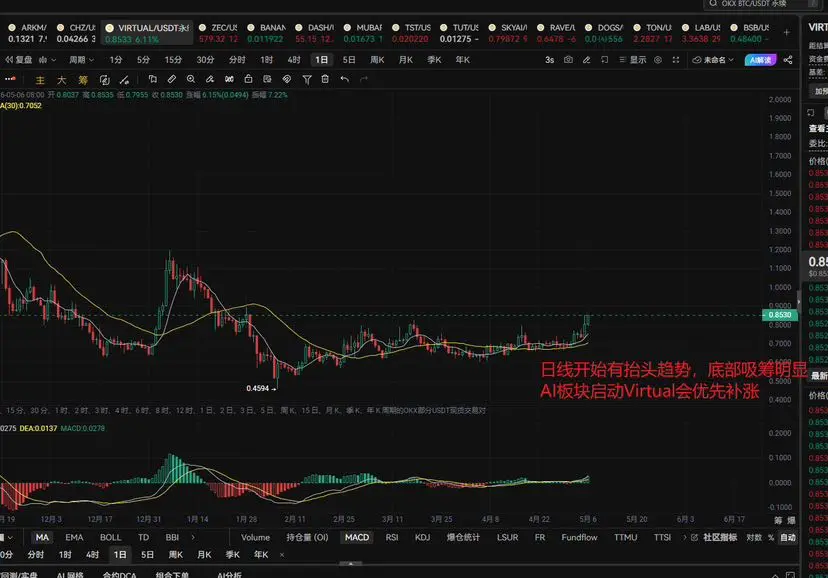Click the undo arrow icon
828x578 pixels.
tap(345, 79)
